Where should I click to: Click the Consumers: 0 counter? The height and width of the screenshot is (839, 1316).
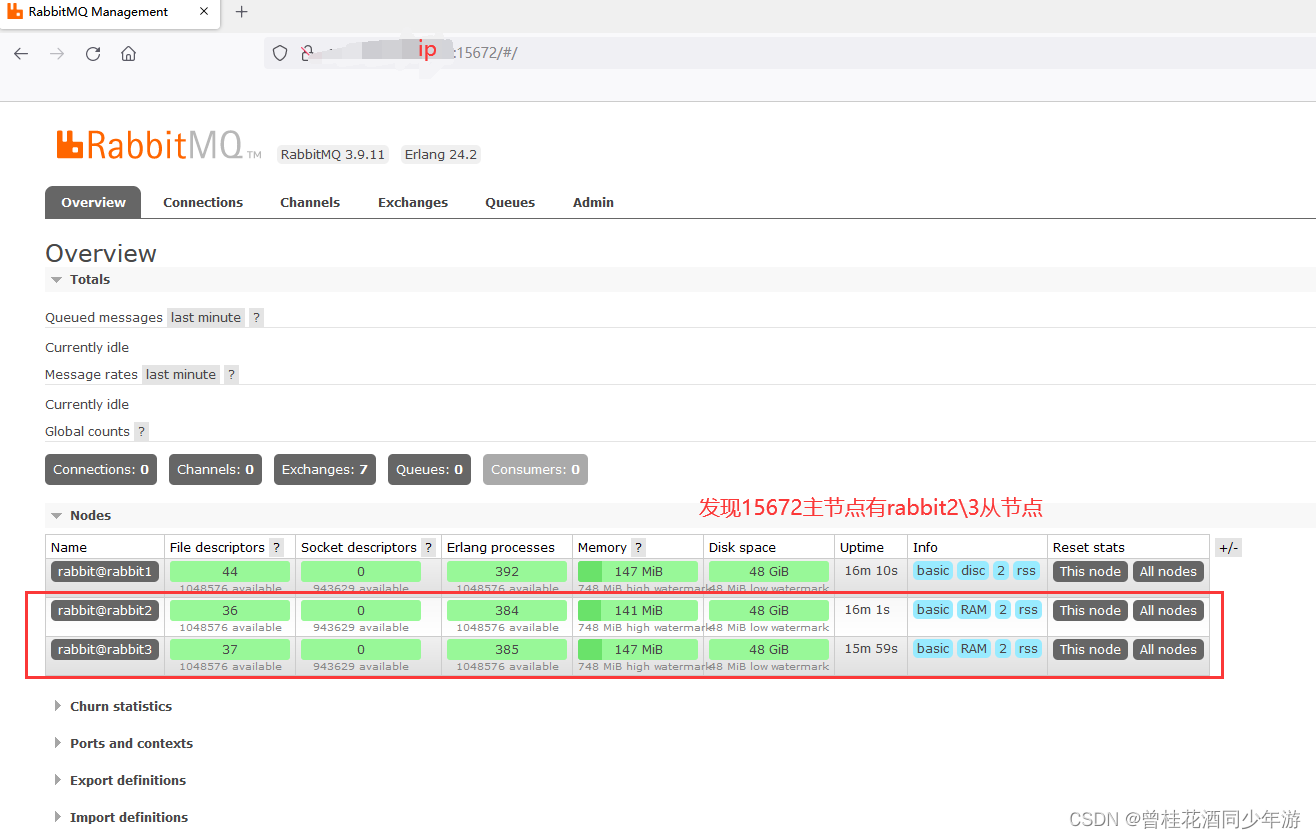click(x=535, y=469)
